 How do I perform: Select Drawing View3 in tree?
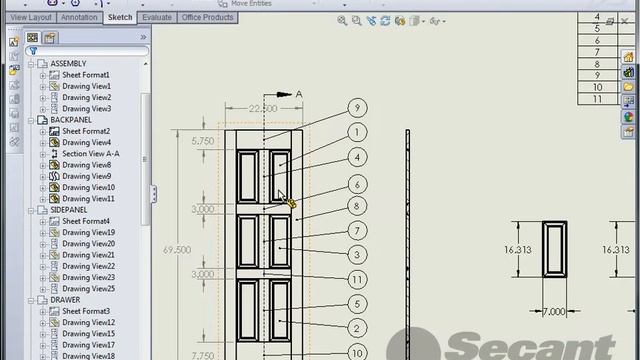tap(87, 109)
